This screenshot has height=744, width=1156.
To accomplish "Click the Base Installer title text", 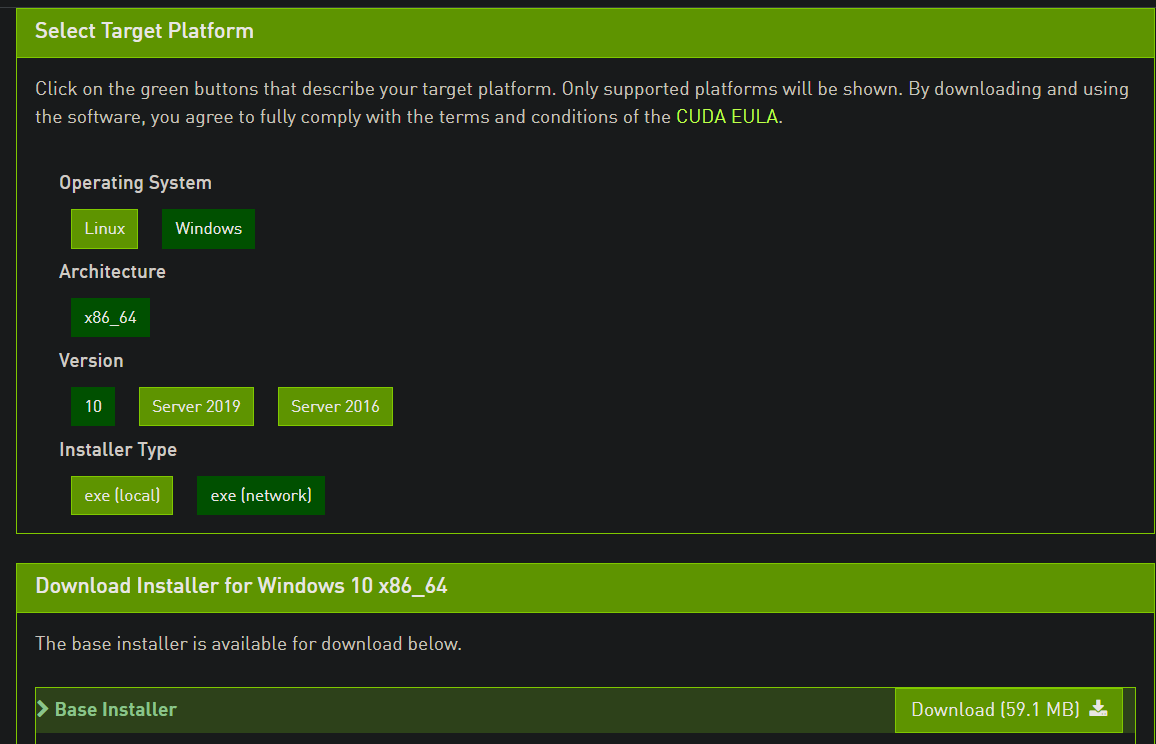I will point(116,709).
